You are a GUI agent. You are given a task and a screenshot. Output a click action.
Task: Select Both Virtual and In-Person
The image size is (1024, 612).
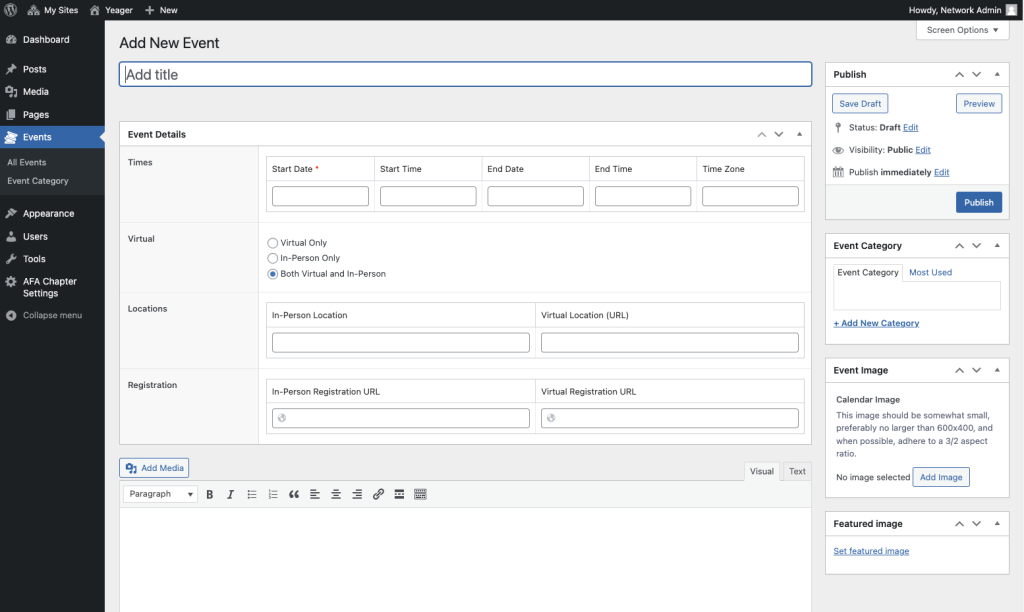[272, 274]
